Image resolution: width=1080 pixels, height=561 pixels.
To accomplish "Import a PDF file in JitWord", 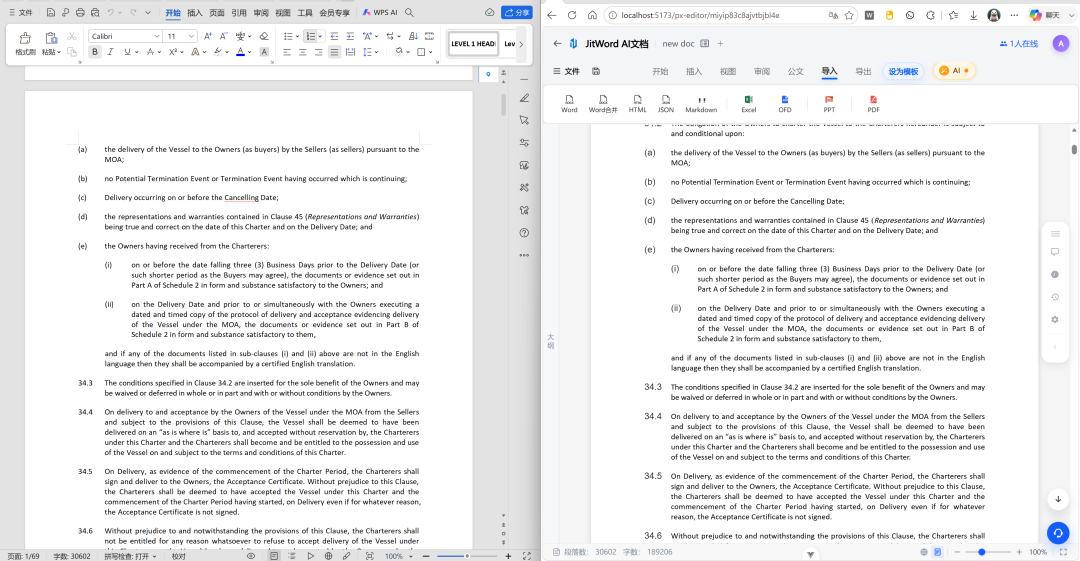I will point(873,103).
